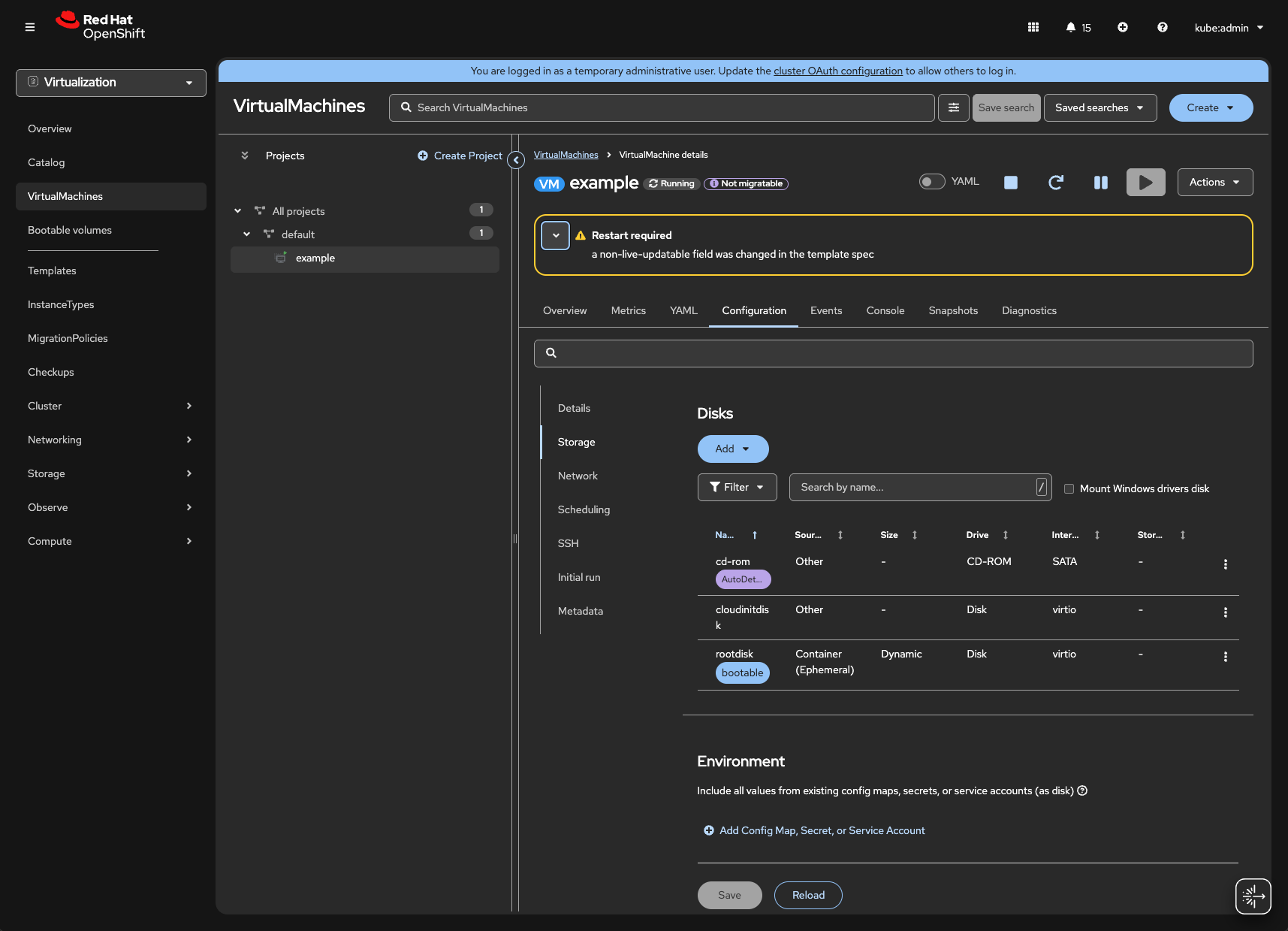1288x931 pixels.
Task: Enable Mount Windows drivers disk checkbox
Action: (1069, 489)
